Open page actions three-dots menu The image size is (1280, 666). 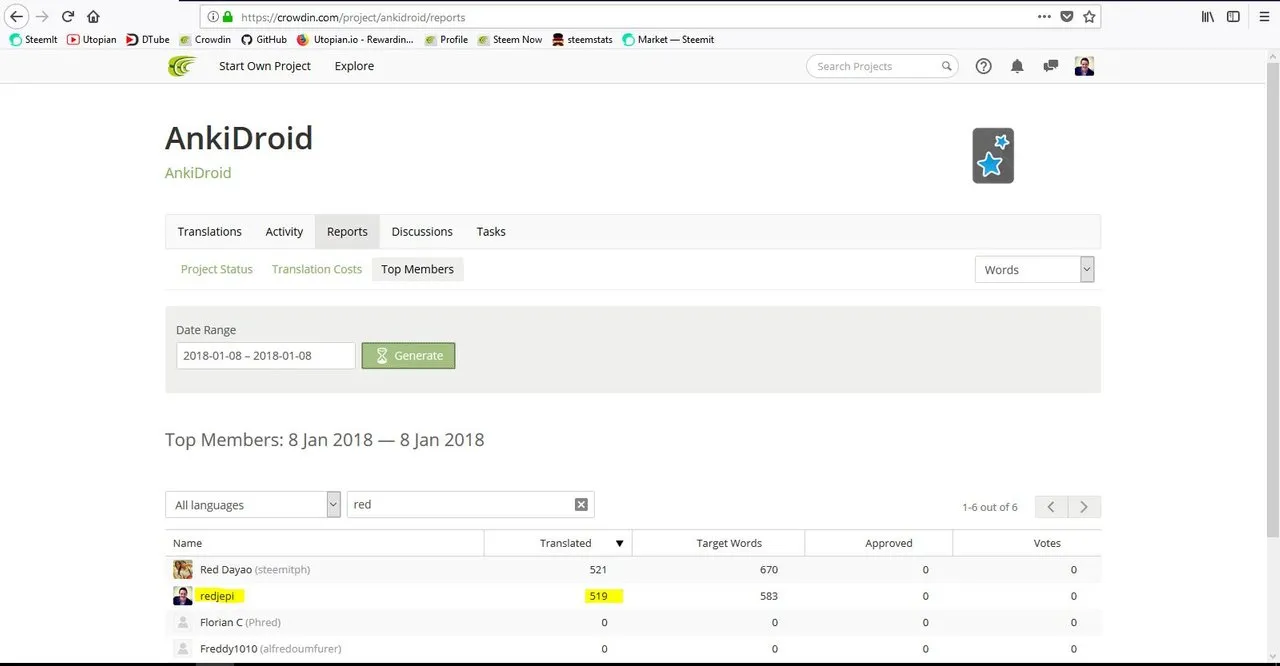point(1044,17)
